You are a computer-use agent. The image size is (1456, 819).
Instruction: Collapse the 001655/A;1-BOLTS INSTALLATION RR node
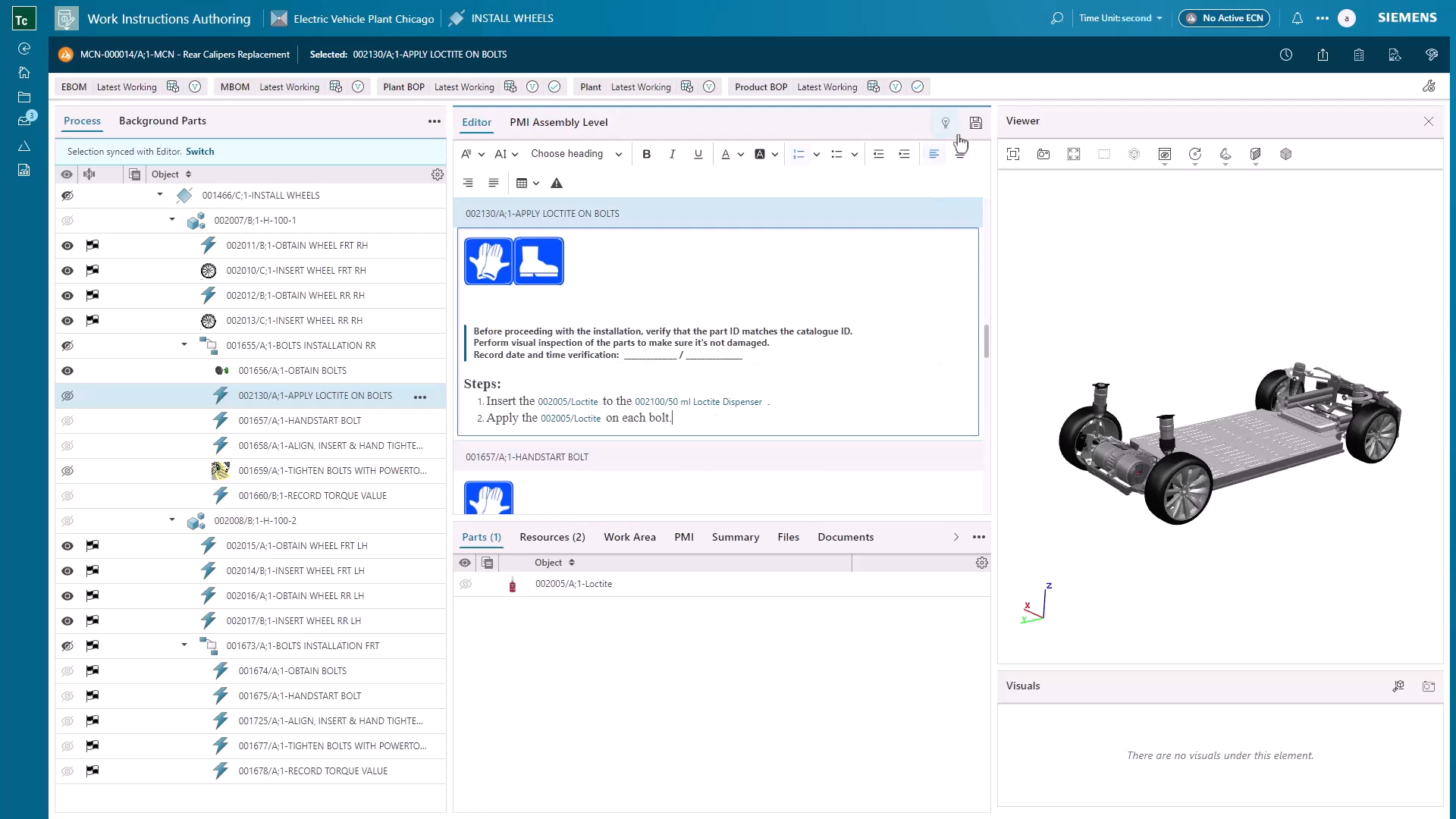pos(184,345)
